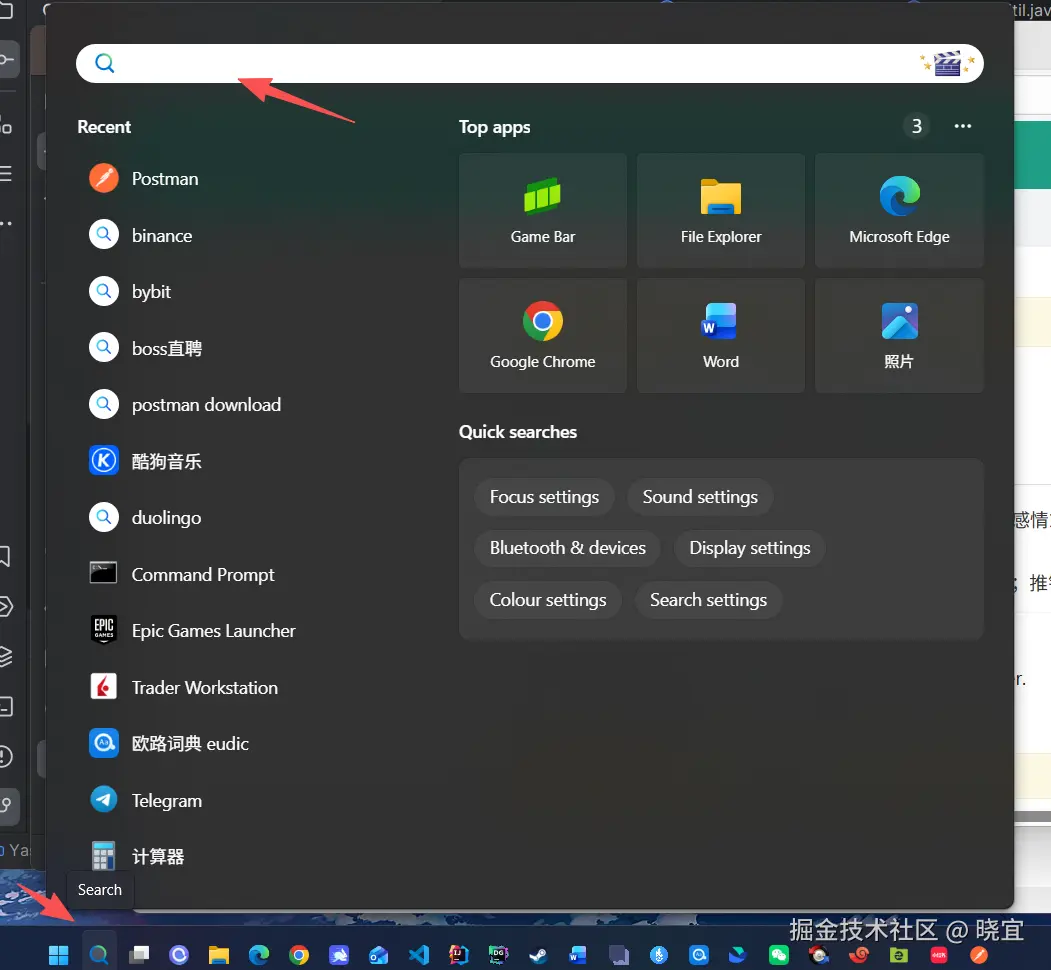Click the magnifier icon in the search box

tap(105, 64)
